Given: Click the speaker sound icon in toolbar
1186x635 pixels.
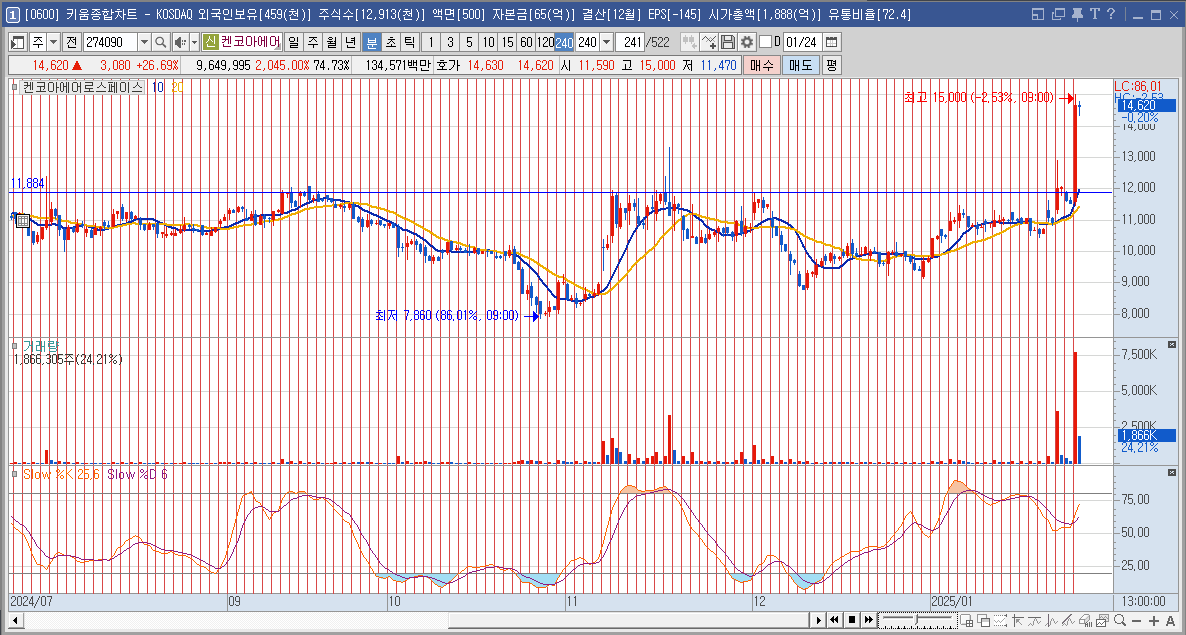Looking at the screenshot, I should 180,42.
